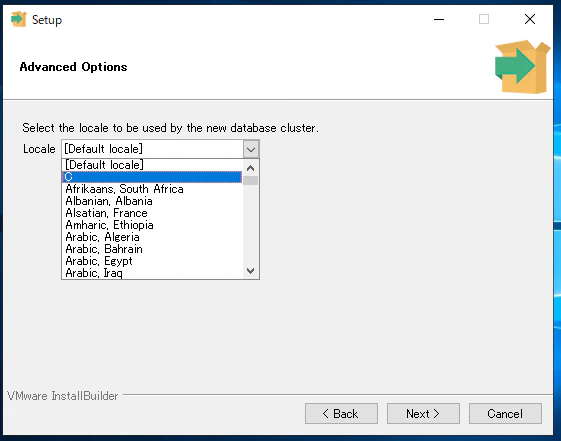Select Afrikaans, South Africa locale
561x441 pixels.
(152, 189)
